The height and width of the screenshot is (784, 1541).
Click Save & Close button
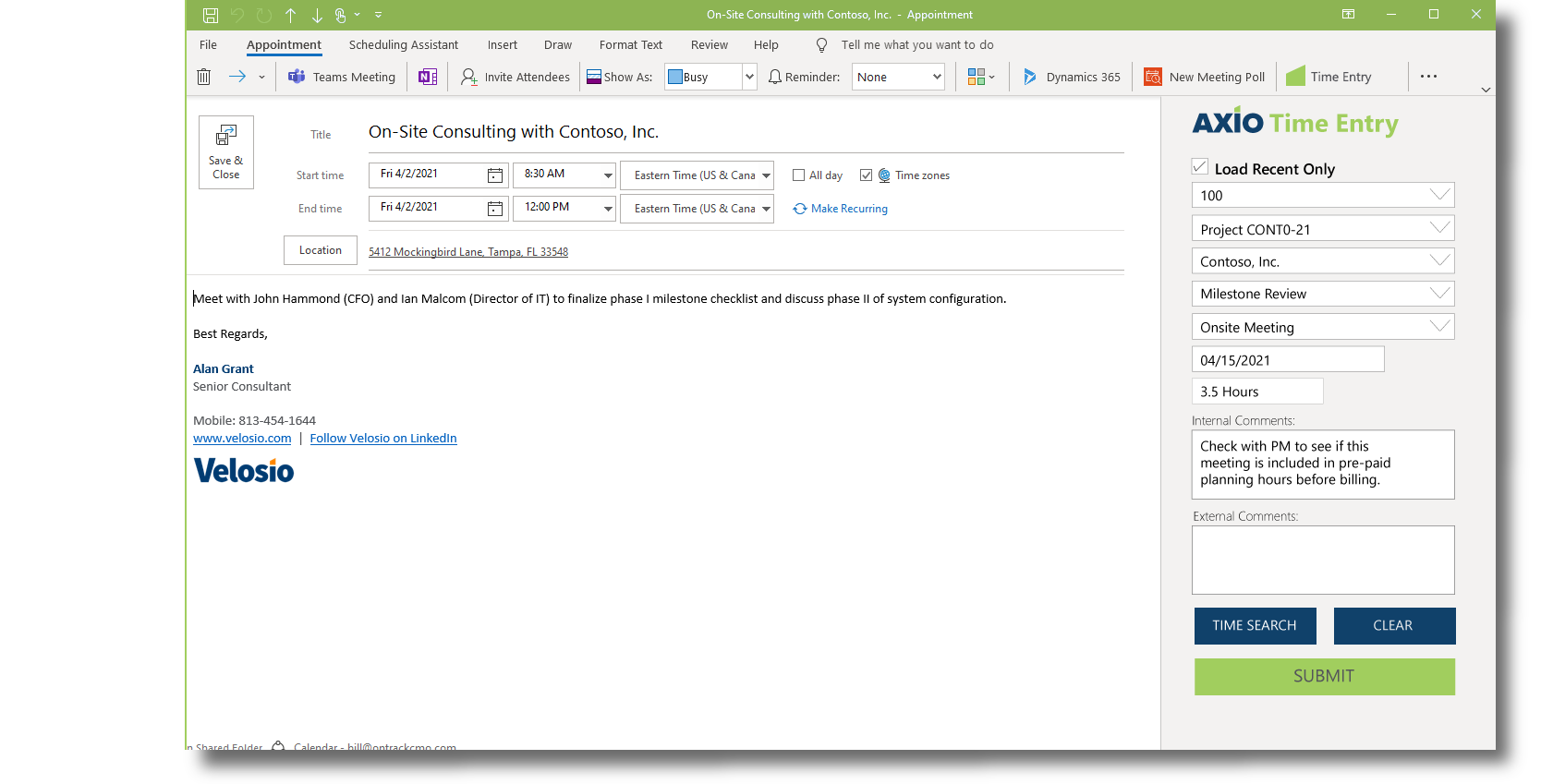click(x=226, y=152)
